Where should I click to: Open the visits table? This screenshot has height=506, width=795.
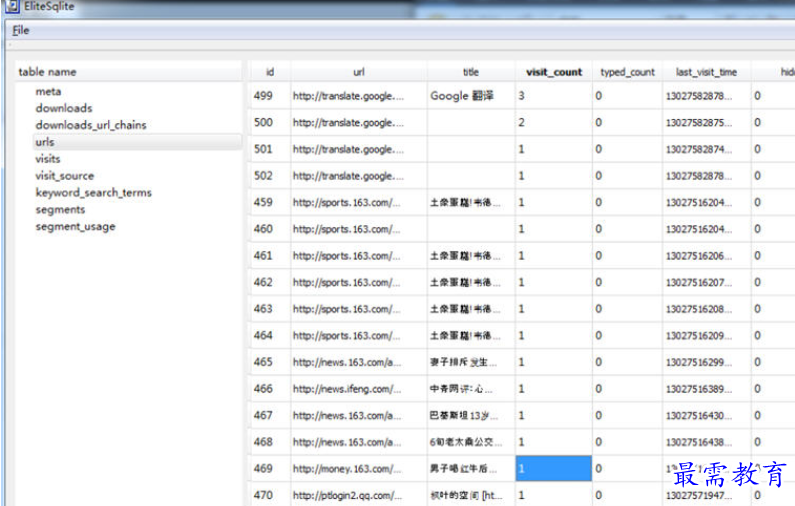[48, 159]
